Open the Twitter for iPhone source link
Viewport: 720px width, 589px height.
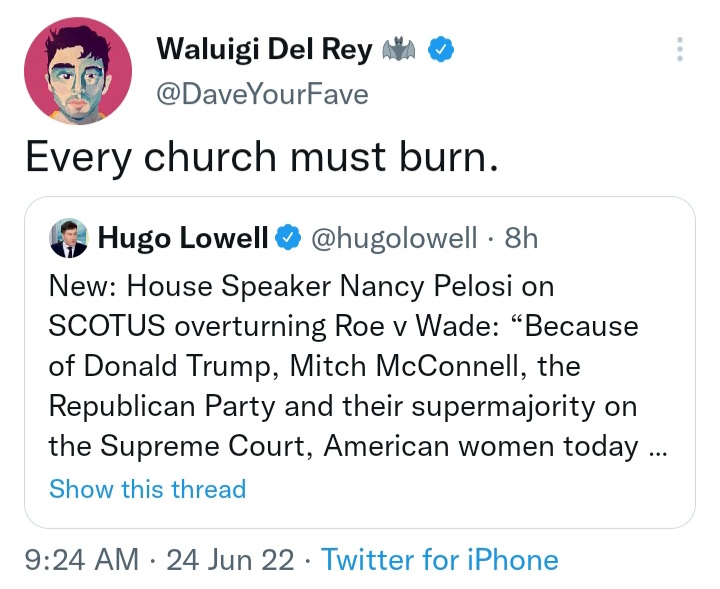(x=440, y=559)
